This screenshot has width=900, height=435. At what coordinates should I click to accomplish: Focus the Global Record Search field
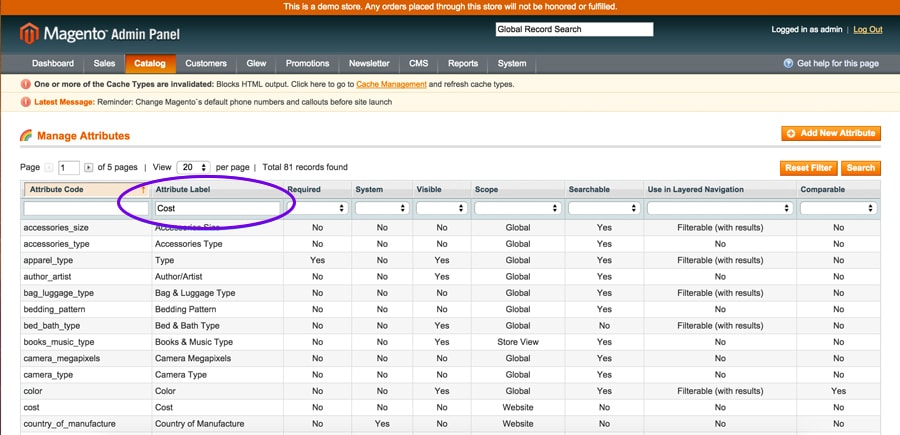pos(574,29)
